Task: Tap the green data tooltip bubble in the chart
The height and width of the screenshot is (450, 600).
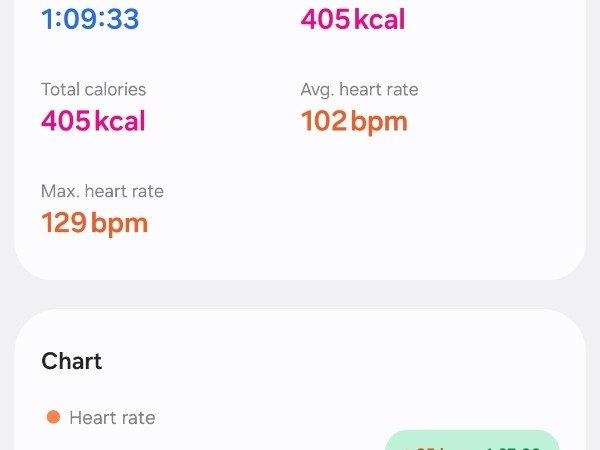Action: 472,441
